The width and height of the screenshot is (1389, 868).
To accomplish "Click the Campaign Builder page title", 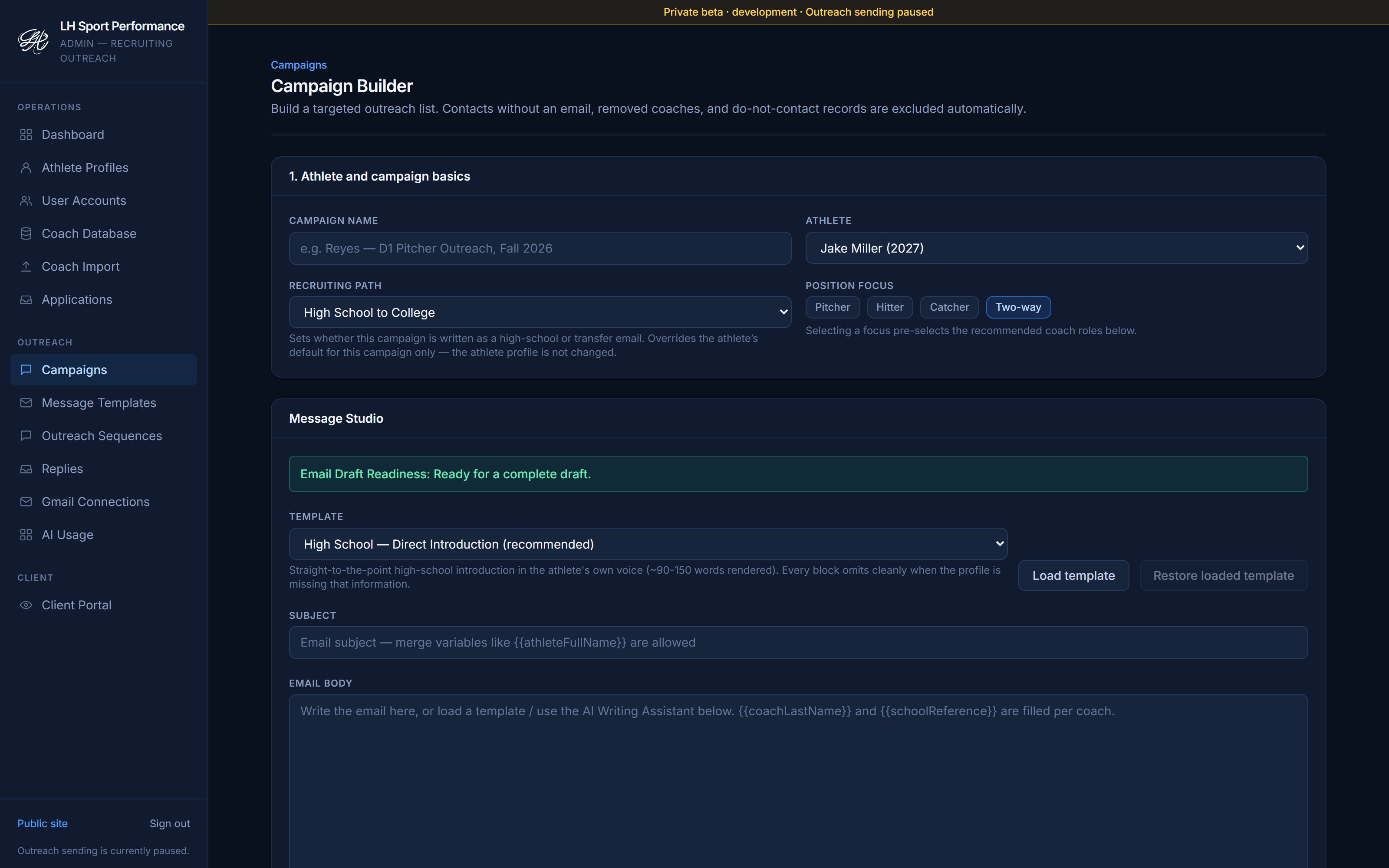I will [342, 86].
